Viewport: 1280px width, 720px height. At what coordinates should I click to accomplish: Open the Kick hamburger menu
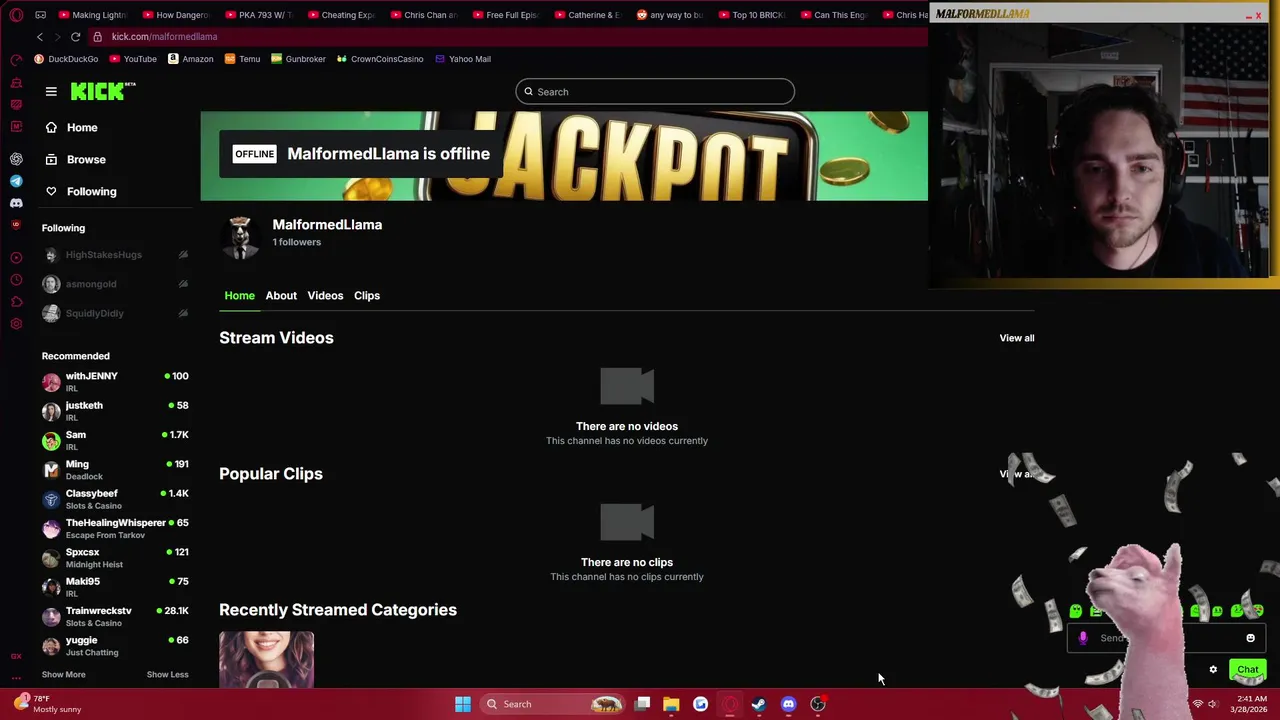tap(51, 92)
